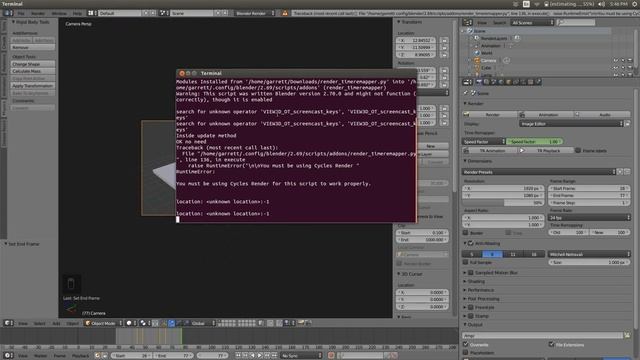Click the info editor type icon at top left
This screenshot has width=640, height=360.
click(8, 13)
